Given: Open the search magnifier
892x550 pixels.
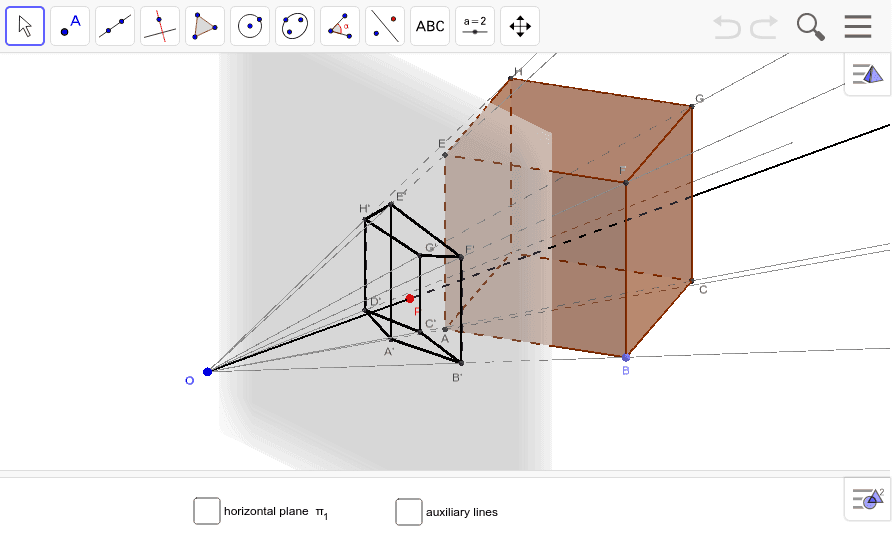Looking at the screenshot, I should coord(810,27).
